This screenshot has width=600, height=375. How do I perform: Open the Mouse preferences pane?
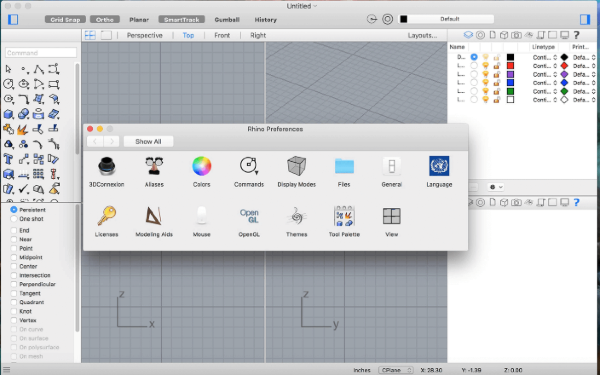point(202,222)
